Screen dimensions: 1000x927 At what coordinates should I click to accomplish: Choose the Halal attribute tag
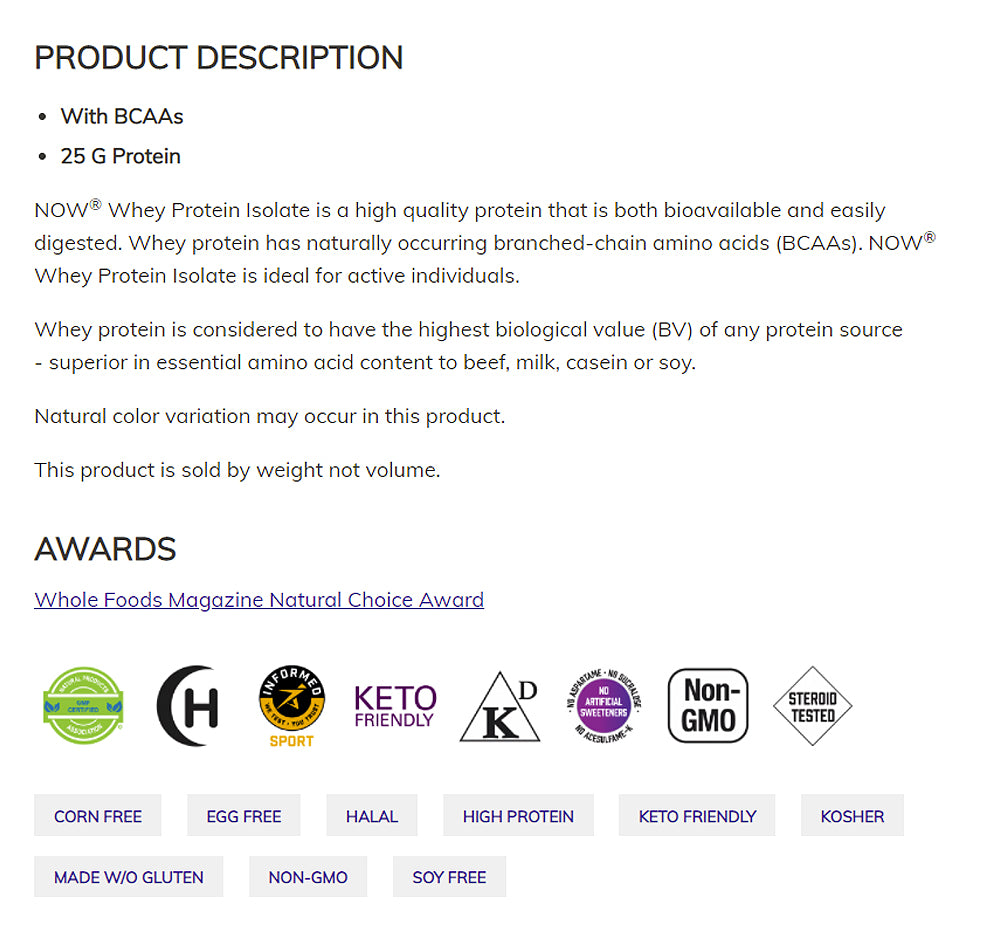372,816
